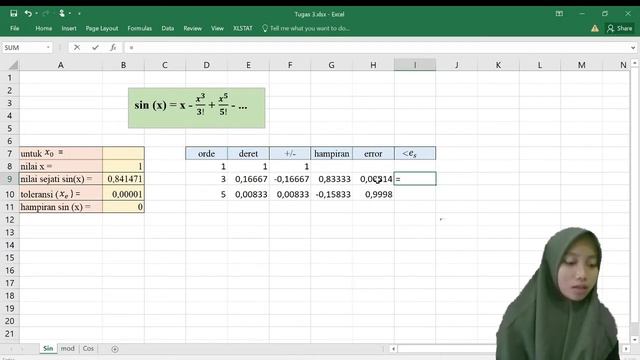
Task: Select row 15 header
Action: tap(9, 258)
